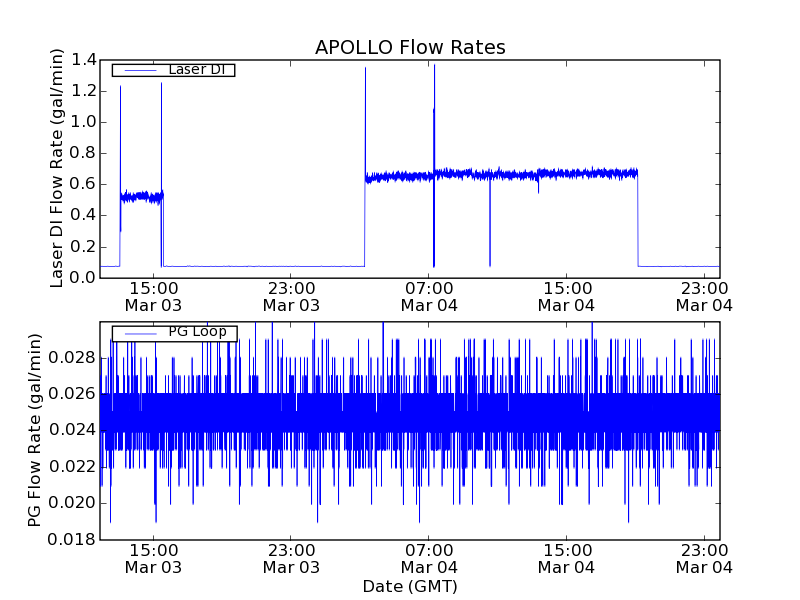Click "07:00 Mar 04" under the PG Loop plot
800x600 pixels.
[429, 559]
